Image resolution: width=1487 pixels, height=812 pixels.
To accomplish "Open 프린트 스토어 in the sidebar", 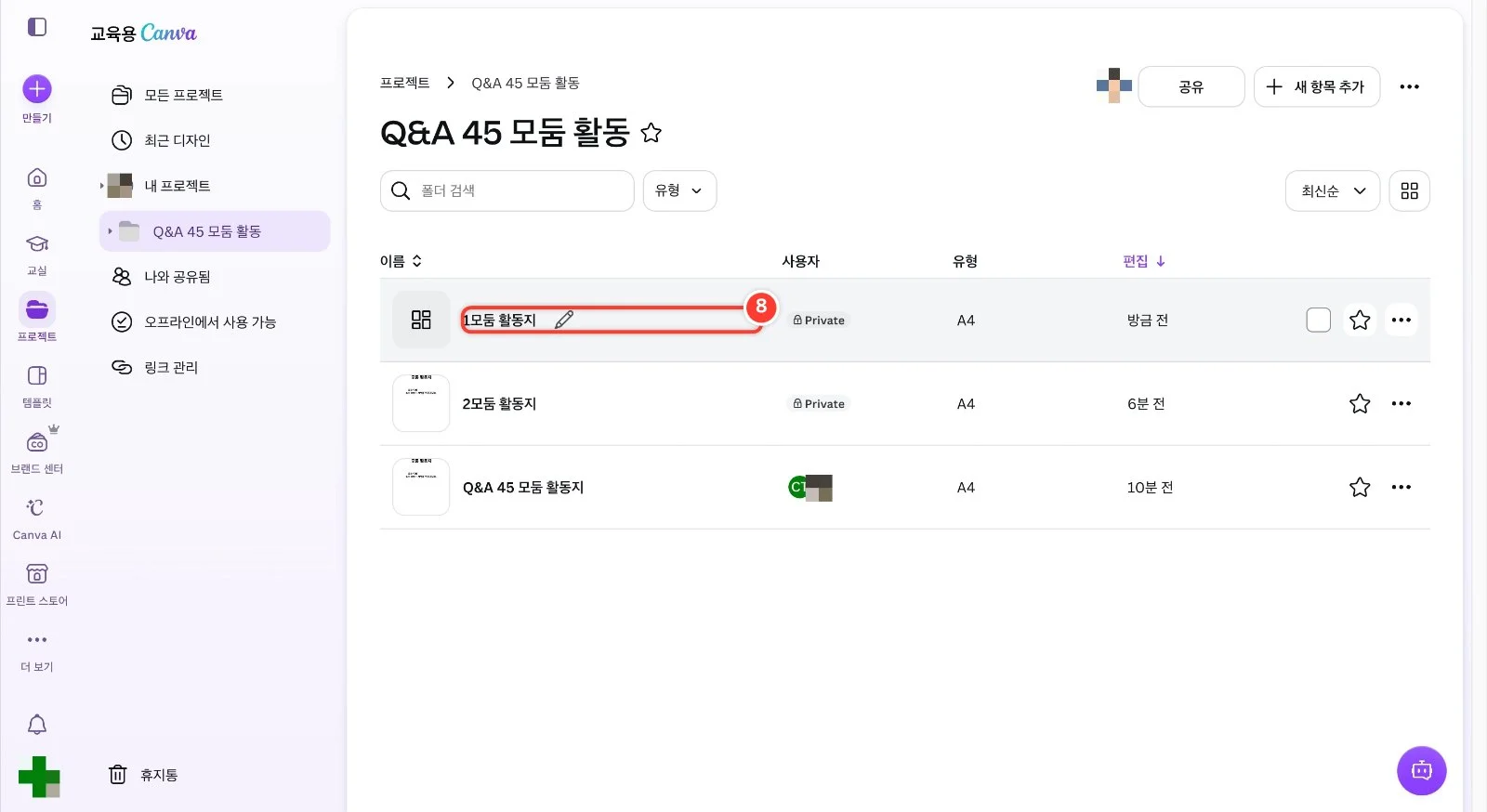I will coord(37,583).
